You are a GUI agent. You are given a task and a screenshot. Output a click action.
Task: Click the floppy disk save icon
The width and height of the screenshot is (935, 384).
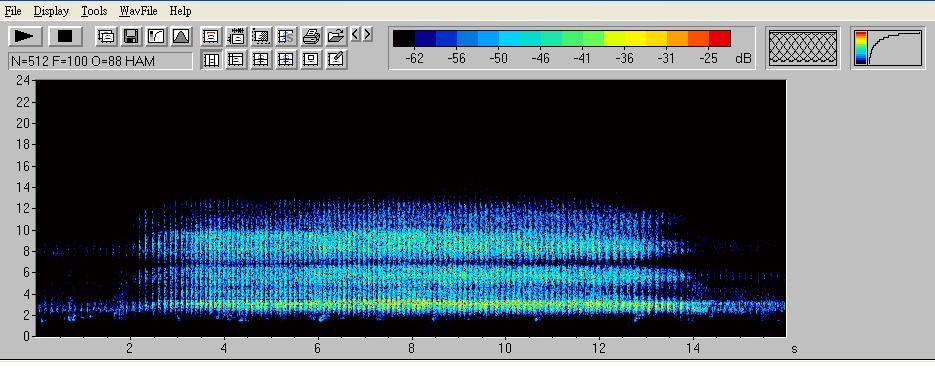click(x=131, y=36)
